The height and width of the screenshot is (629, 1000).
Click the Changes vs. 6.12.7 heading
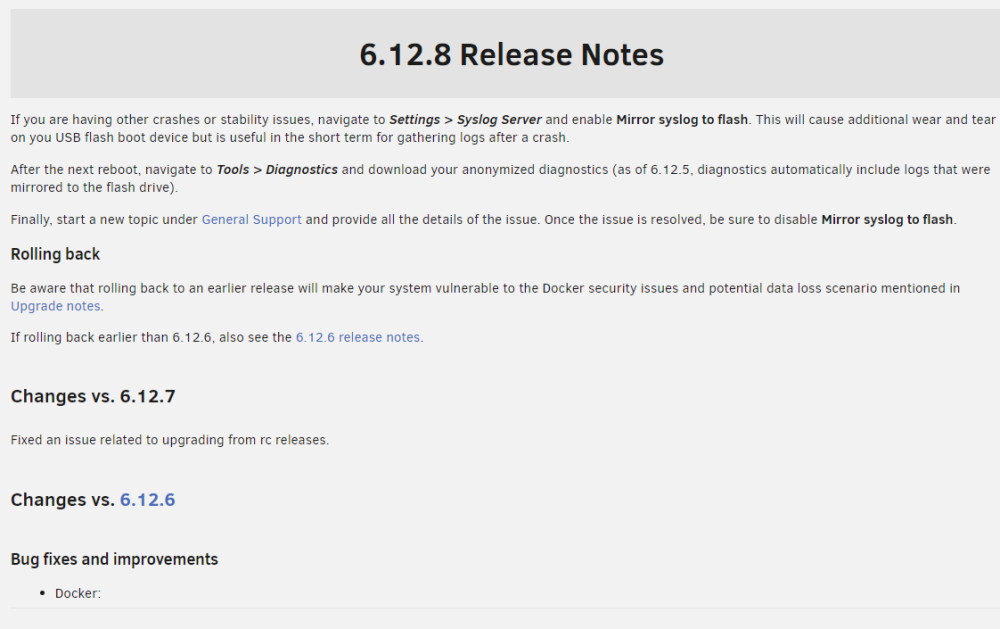click(93, 396)
